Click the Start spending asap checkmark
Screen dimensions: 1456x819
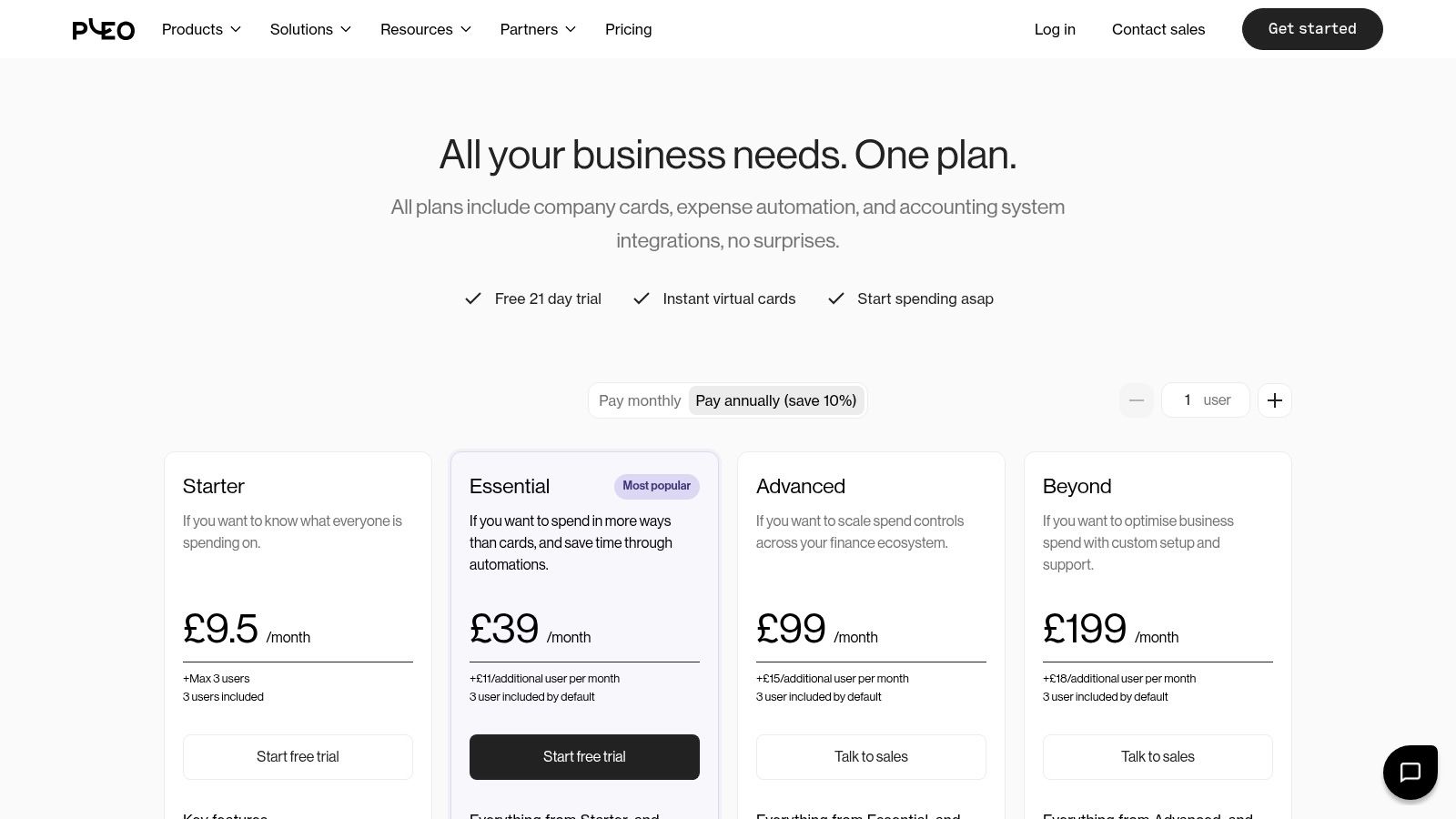coord(836,298)
